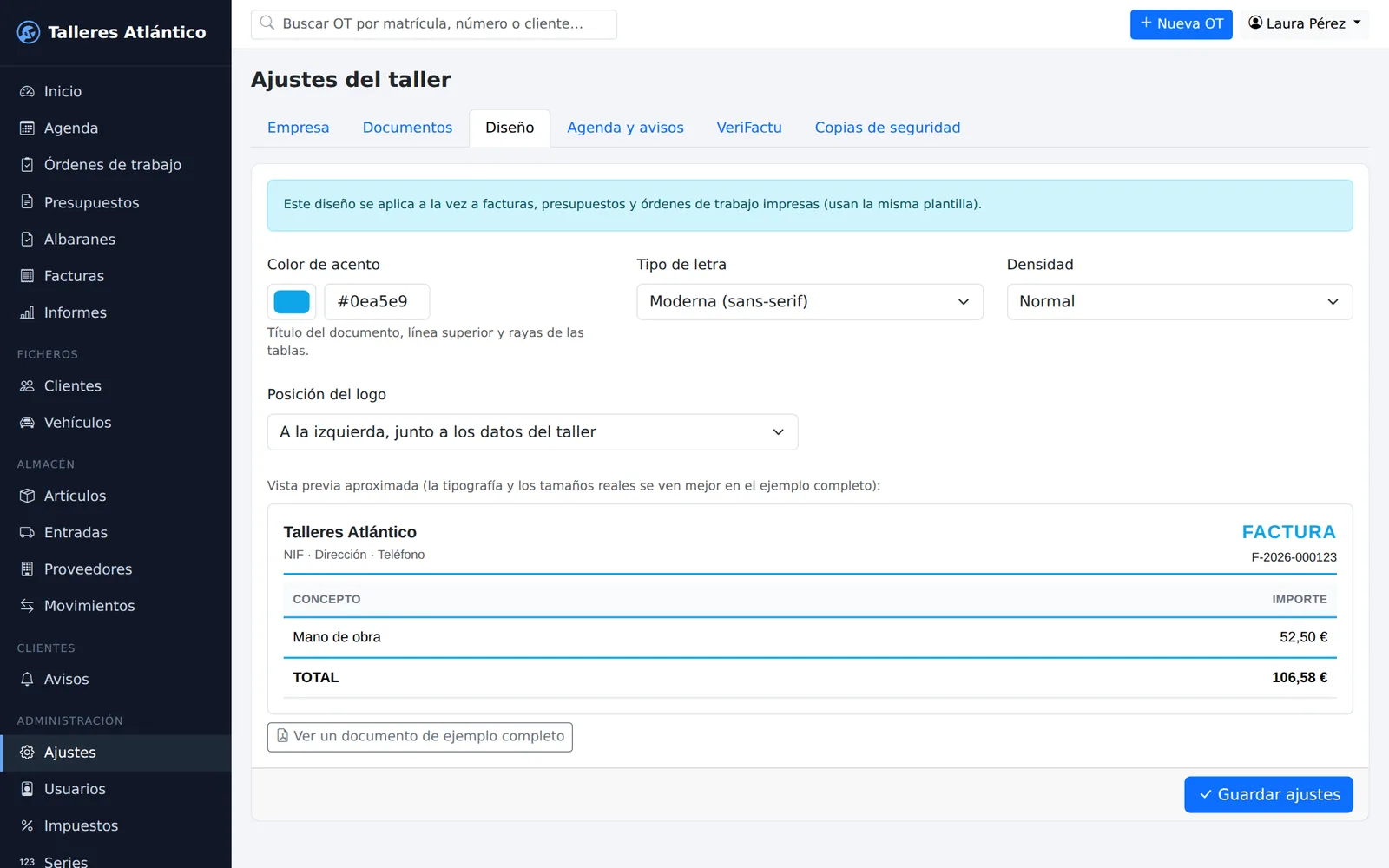This screenshot has width=1389, height=868.
Task: Click the Impuestos percent icon
Action: 27,825
